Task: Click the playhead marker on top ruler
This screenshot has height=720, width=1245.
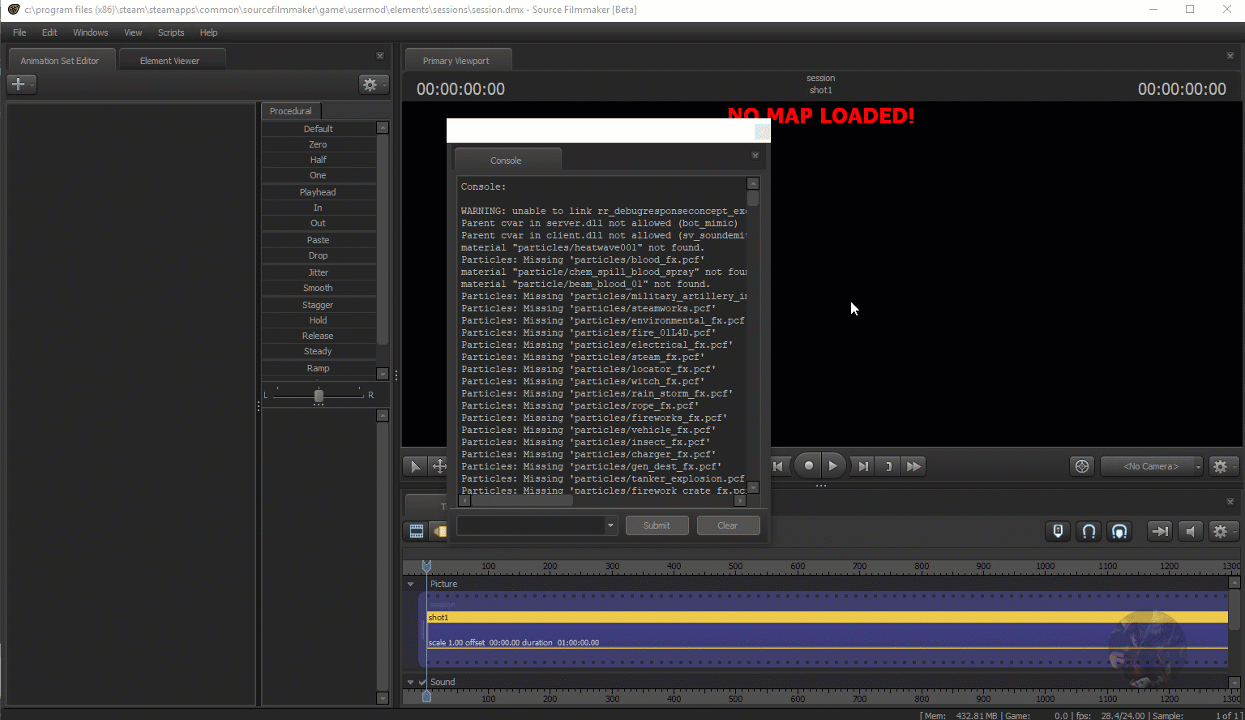Action: (427, 567)
